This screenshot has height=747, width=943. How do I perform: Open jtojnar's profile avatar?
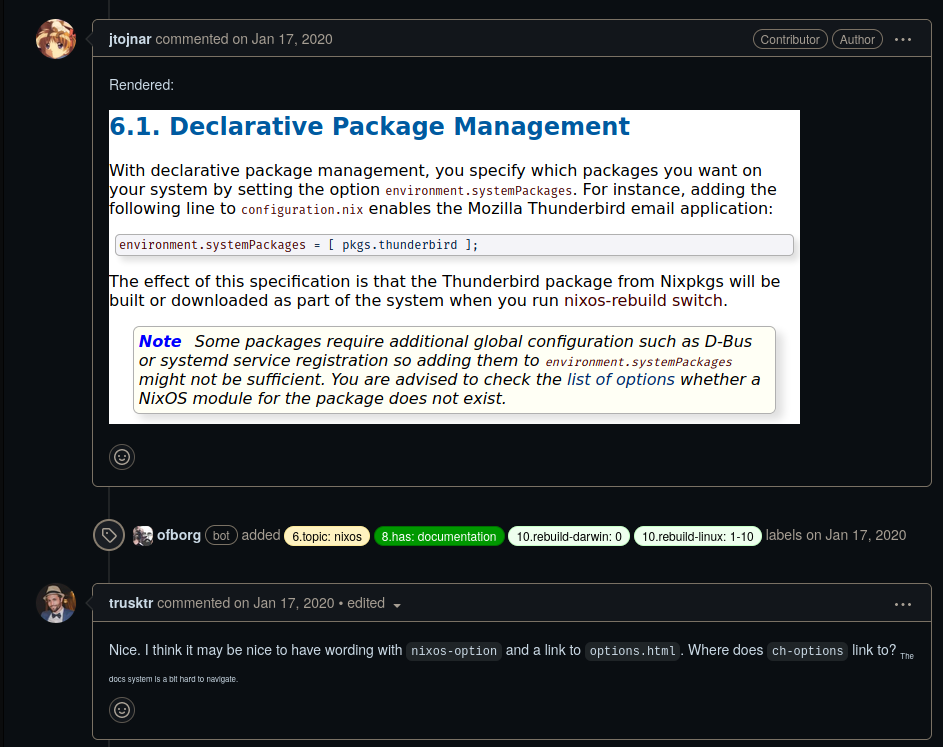coord(56,39)
